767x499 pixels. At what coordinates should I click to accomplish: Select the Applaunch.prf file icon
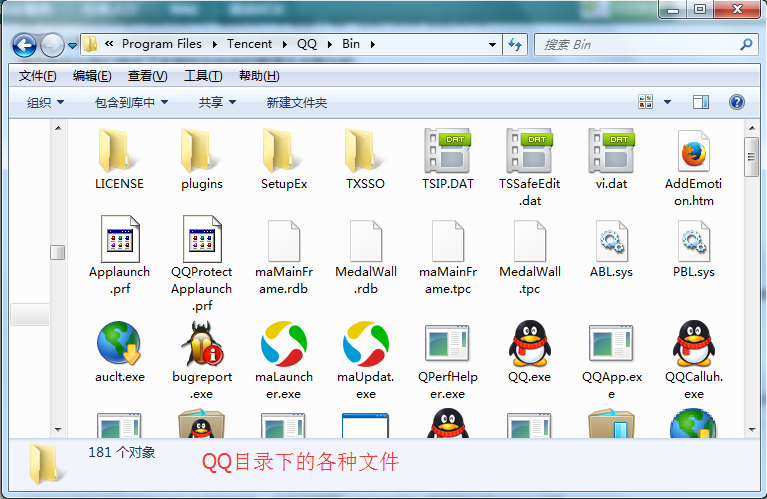[120, 239]
